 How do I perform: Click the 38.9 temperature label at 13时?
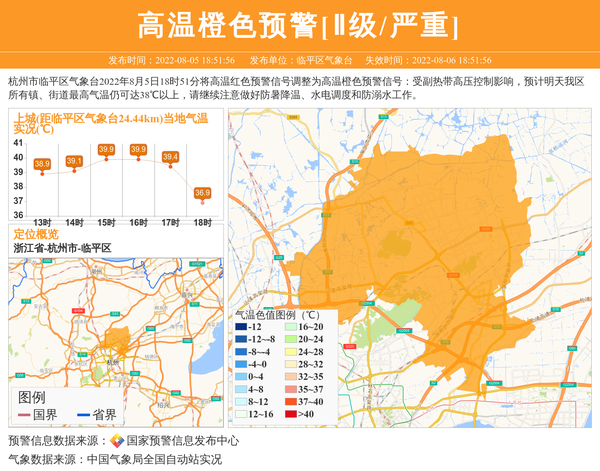tap(42, 163)
